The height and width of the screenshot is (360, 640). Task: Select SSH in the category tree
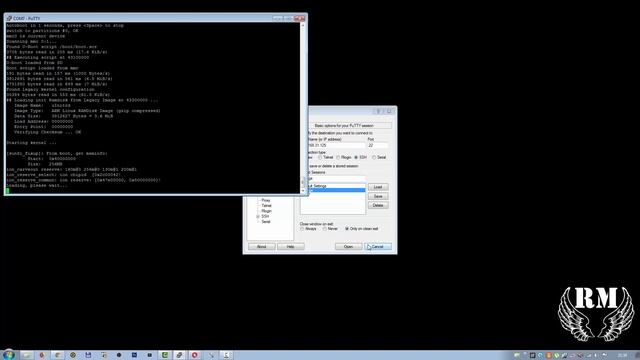click(265, 216)
